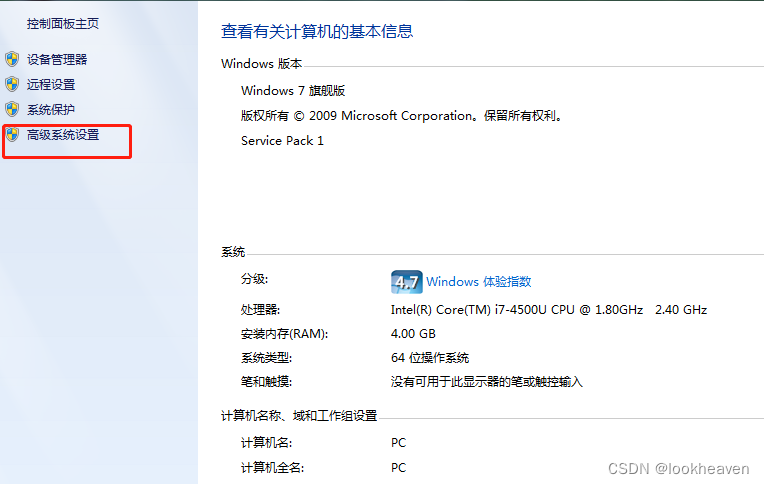Click the 安装内存(RAM): label

tap(285, 334)
